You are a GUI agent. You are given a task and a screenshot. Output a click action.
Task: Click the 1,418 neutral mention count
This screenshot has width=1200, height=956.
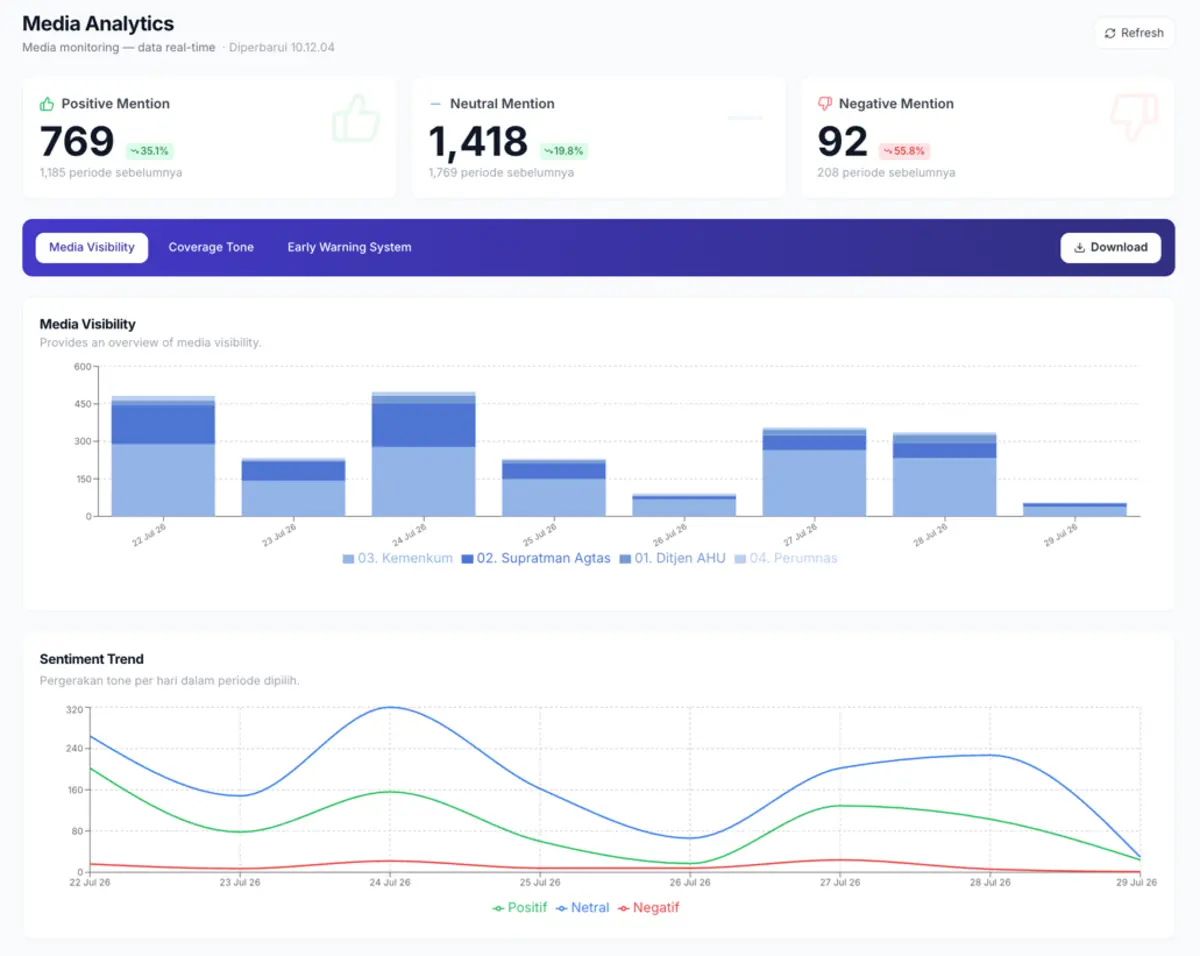click(478, 141)
